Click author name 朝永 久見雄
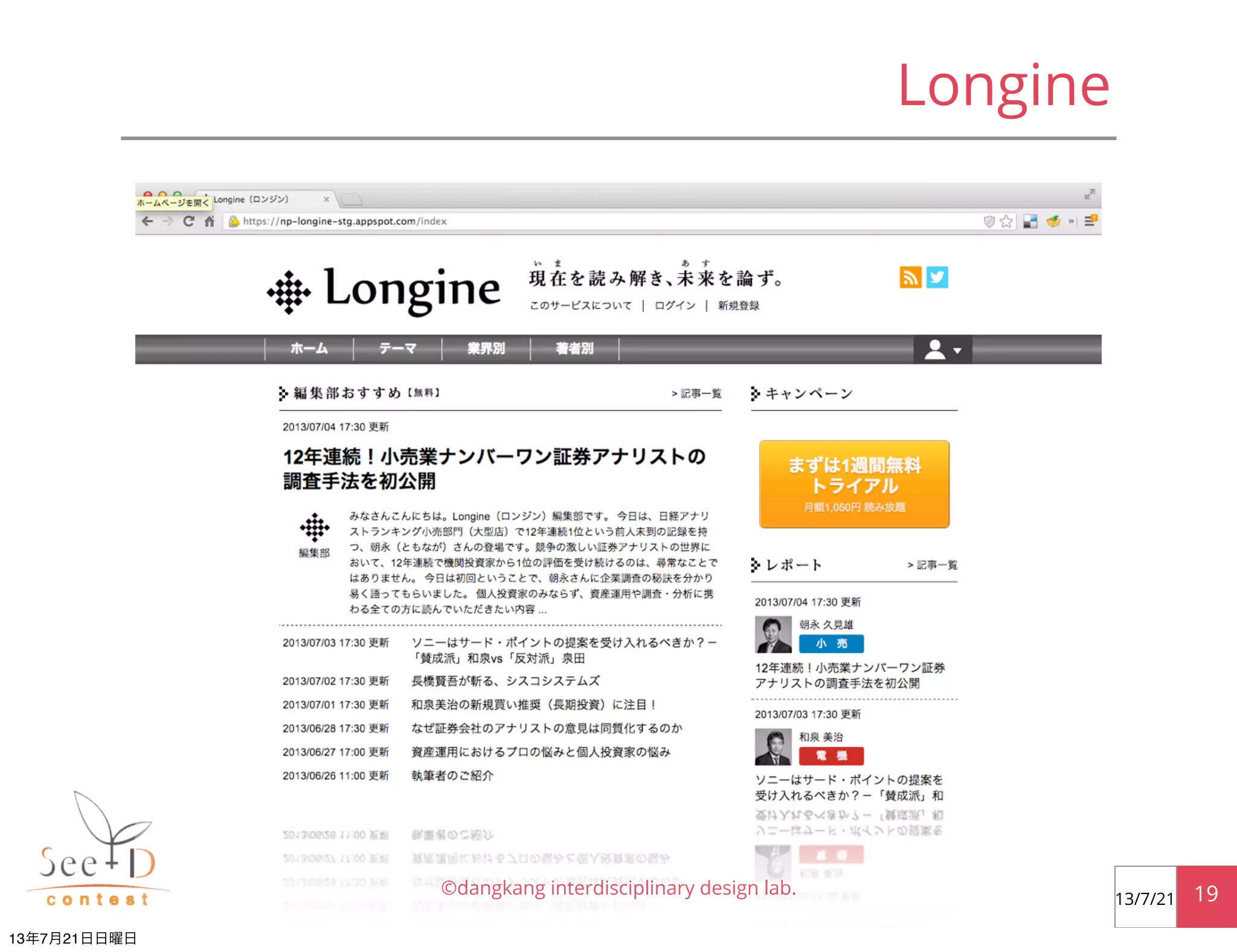Screen dimensions: 1237x952 pyautogui.click(x=826, y=625)
